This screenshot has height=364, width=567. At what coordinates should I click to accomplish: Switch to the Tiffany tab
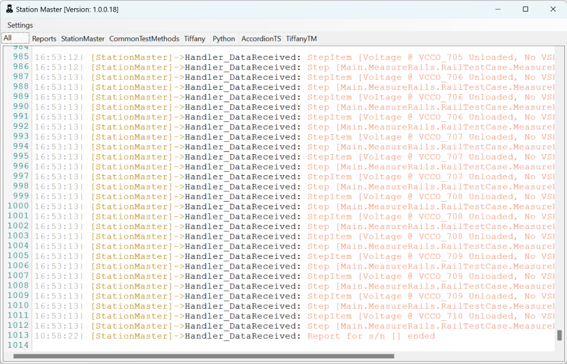point(195,38)
